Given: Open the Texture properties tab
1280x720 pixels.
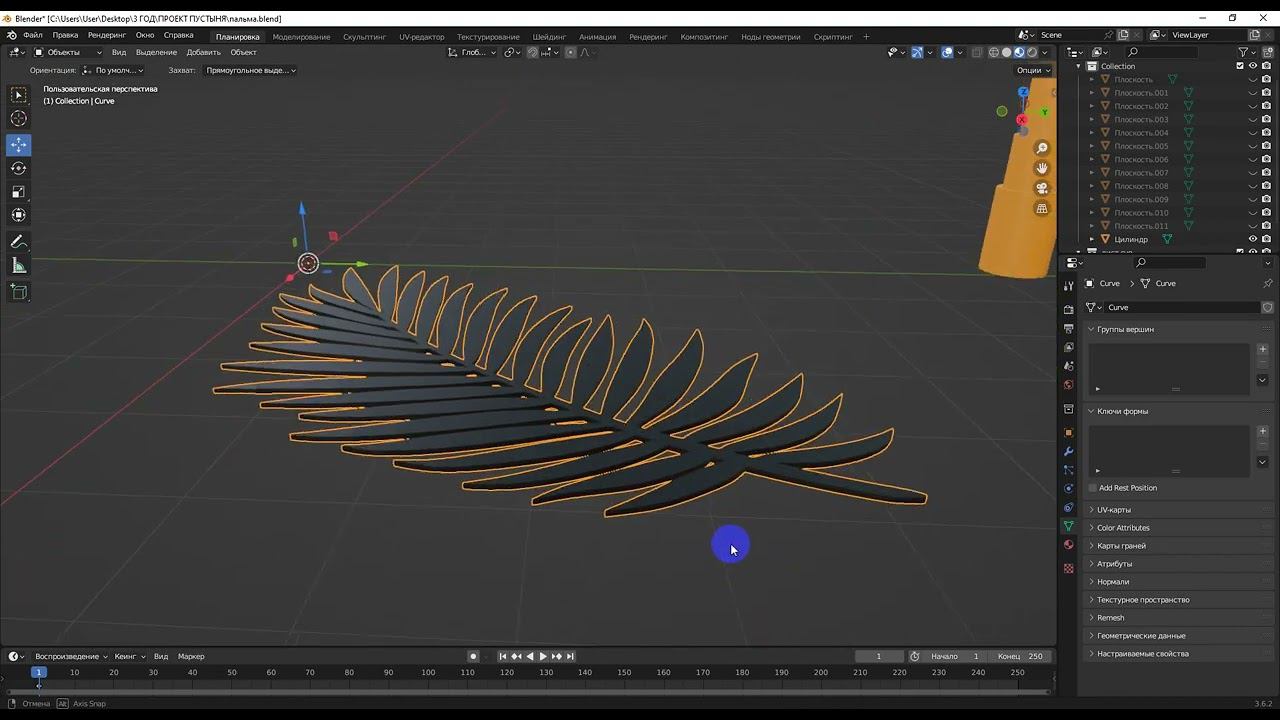Looking at the screenshot, I should click(1068, 568).
